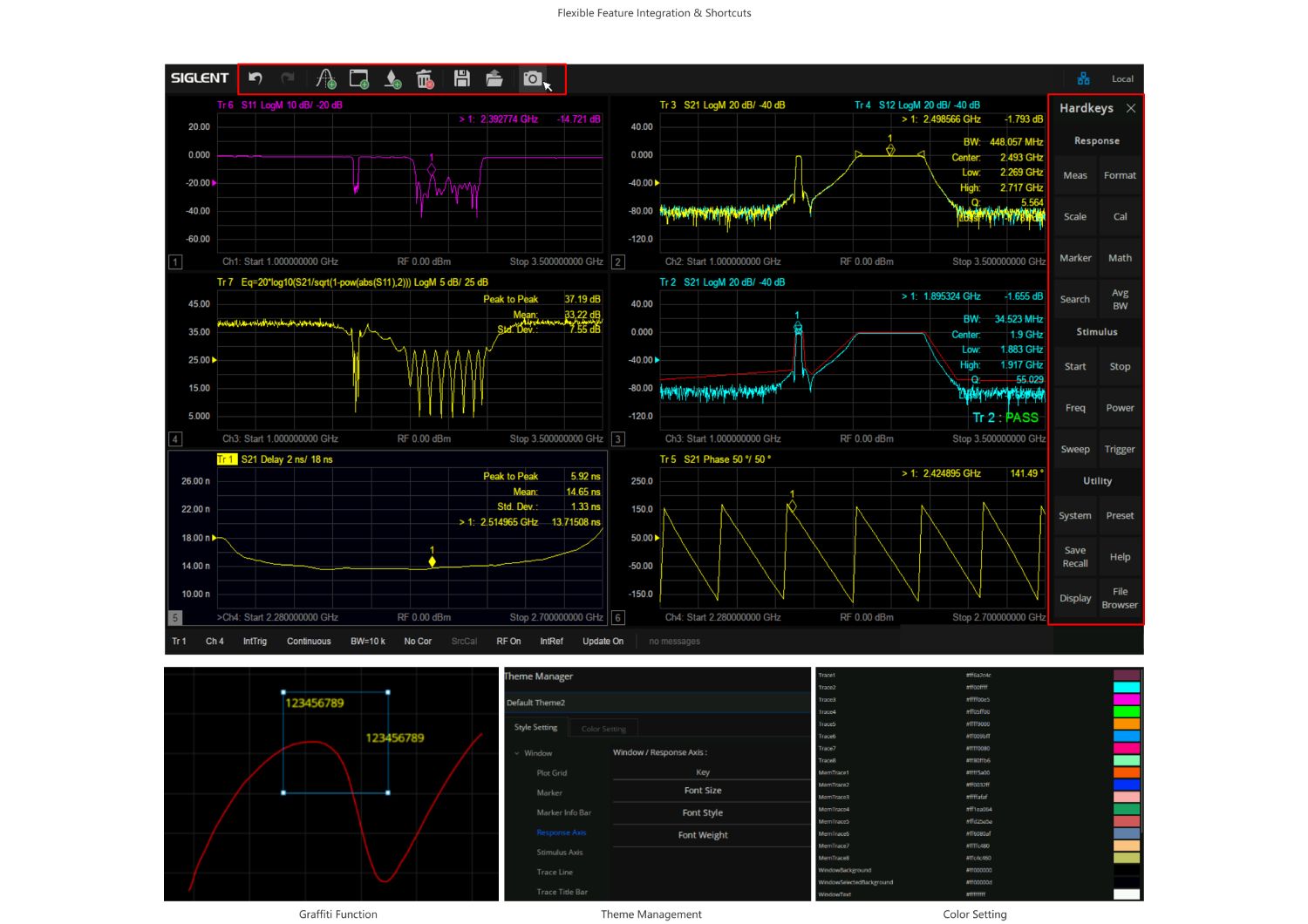Add a new trace with the toolbar icon
This screenshot has height=924, width=1308.
(x=325, y=79)
